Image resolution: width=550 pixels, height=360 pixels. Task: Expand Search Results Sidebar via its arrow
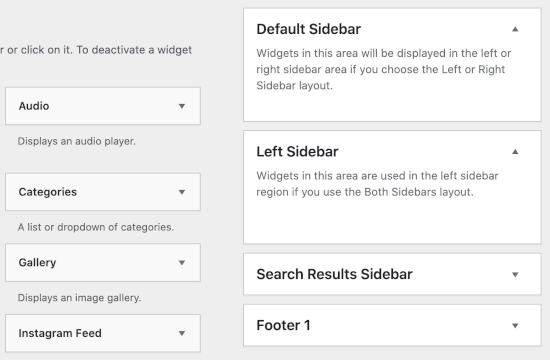(515, 274)
